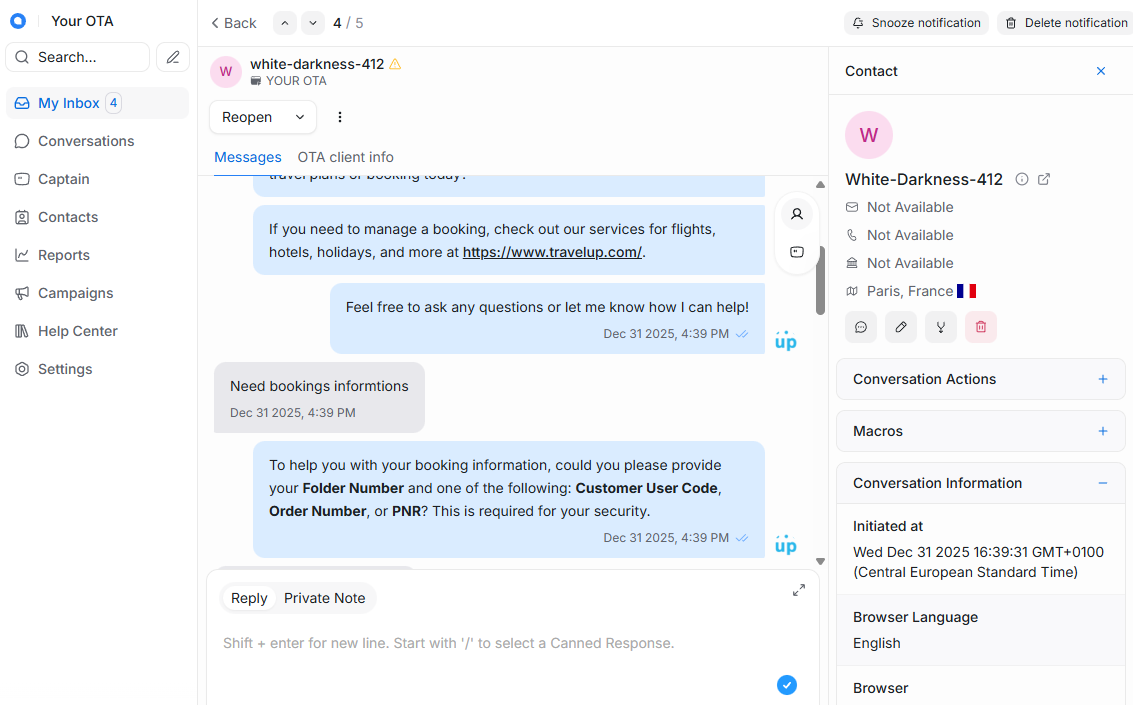
Task: Expand the Conversation Actions section
Action: pos(1102,379)
